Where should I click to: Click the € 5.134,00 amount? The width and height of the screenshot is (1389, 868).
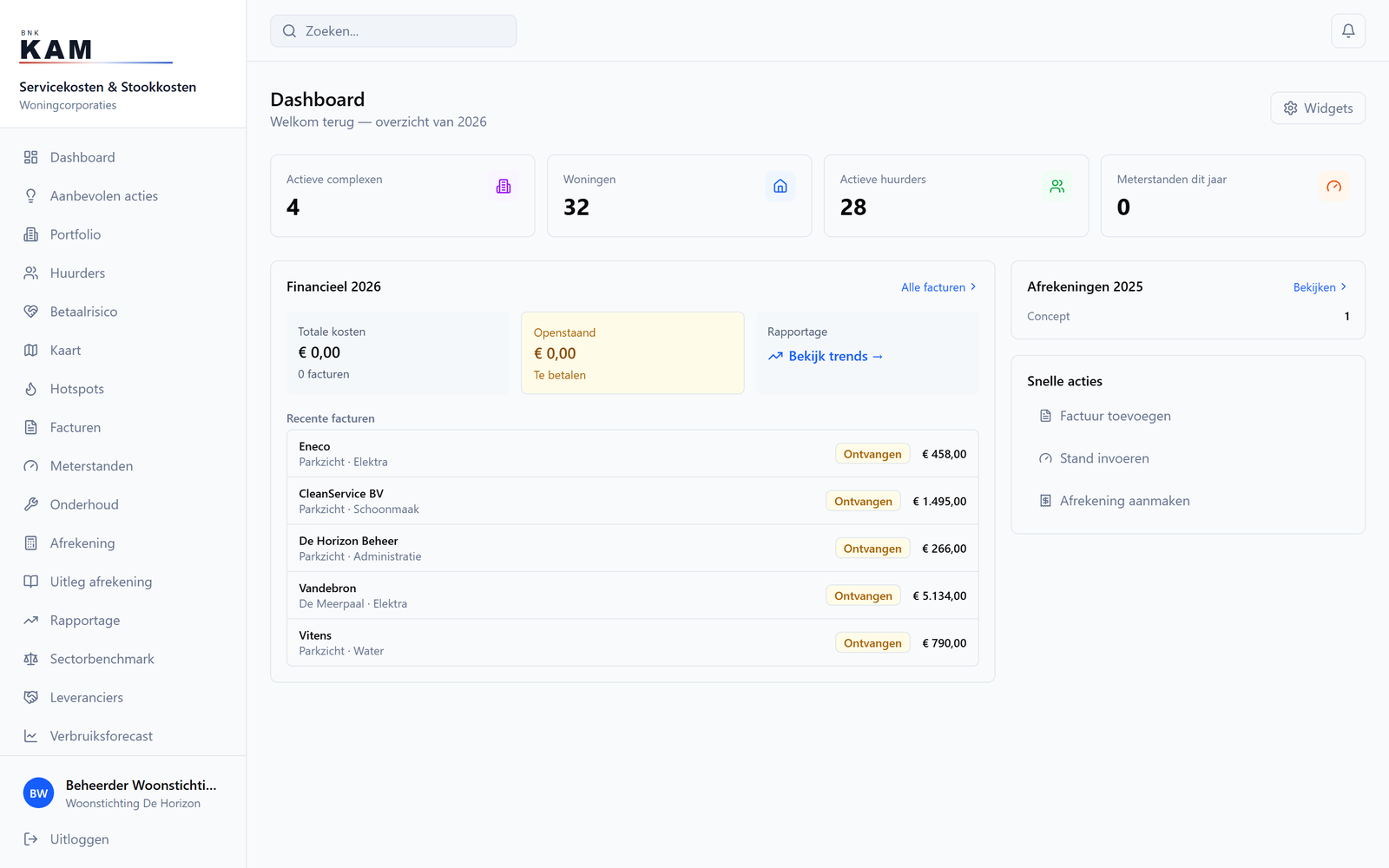pos(939,596)
